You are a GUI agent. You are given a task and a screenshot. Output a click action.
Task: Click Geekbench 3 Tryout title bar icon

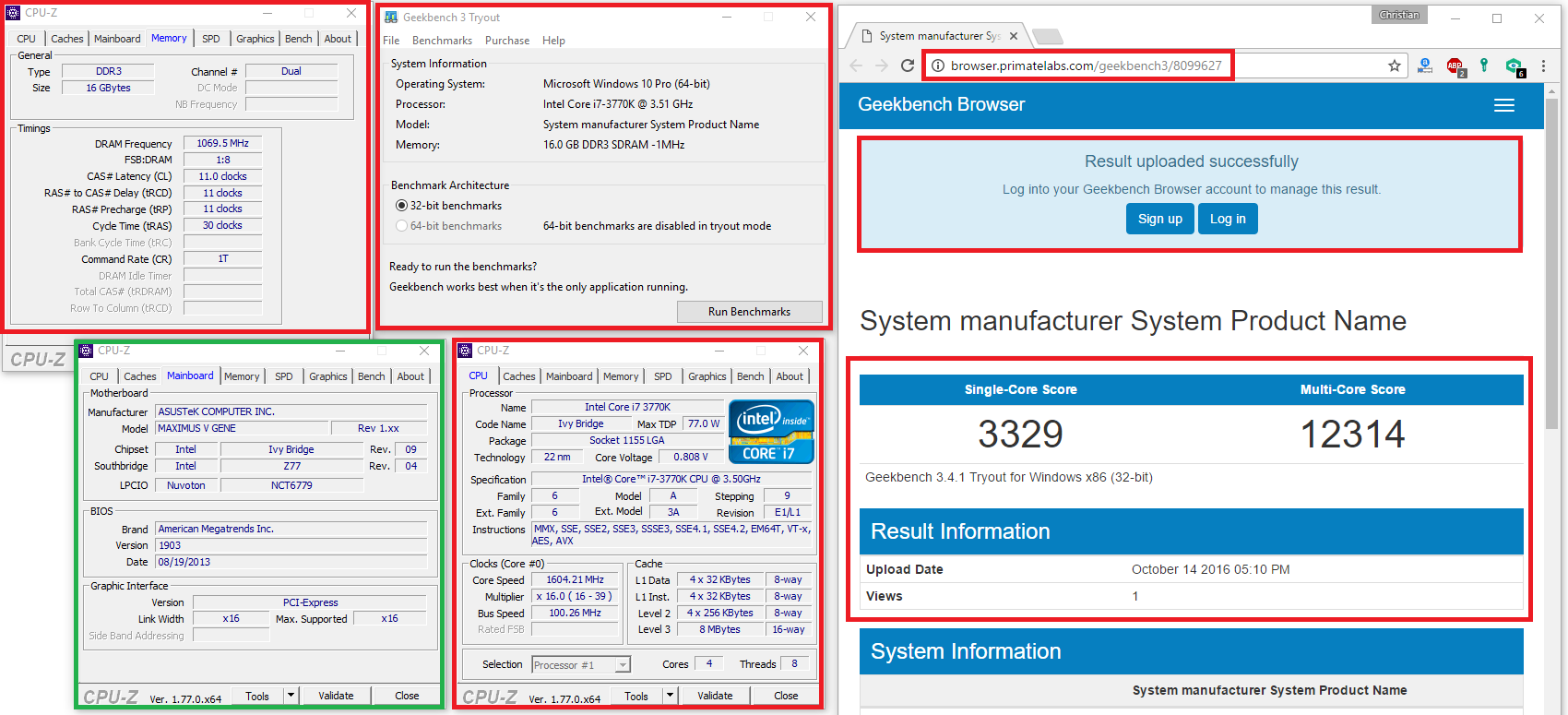(x=391, y=17)
